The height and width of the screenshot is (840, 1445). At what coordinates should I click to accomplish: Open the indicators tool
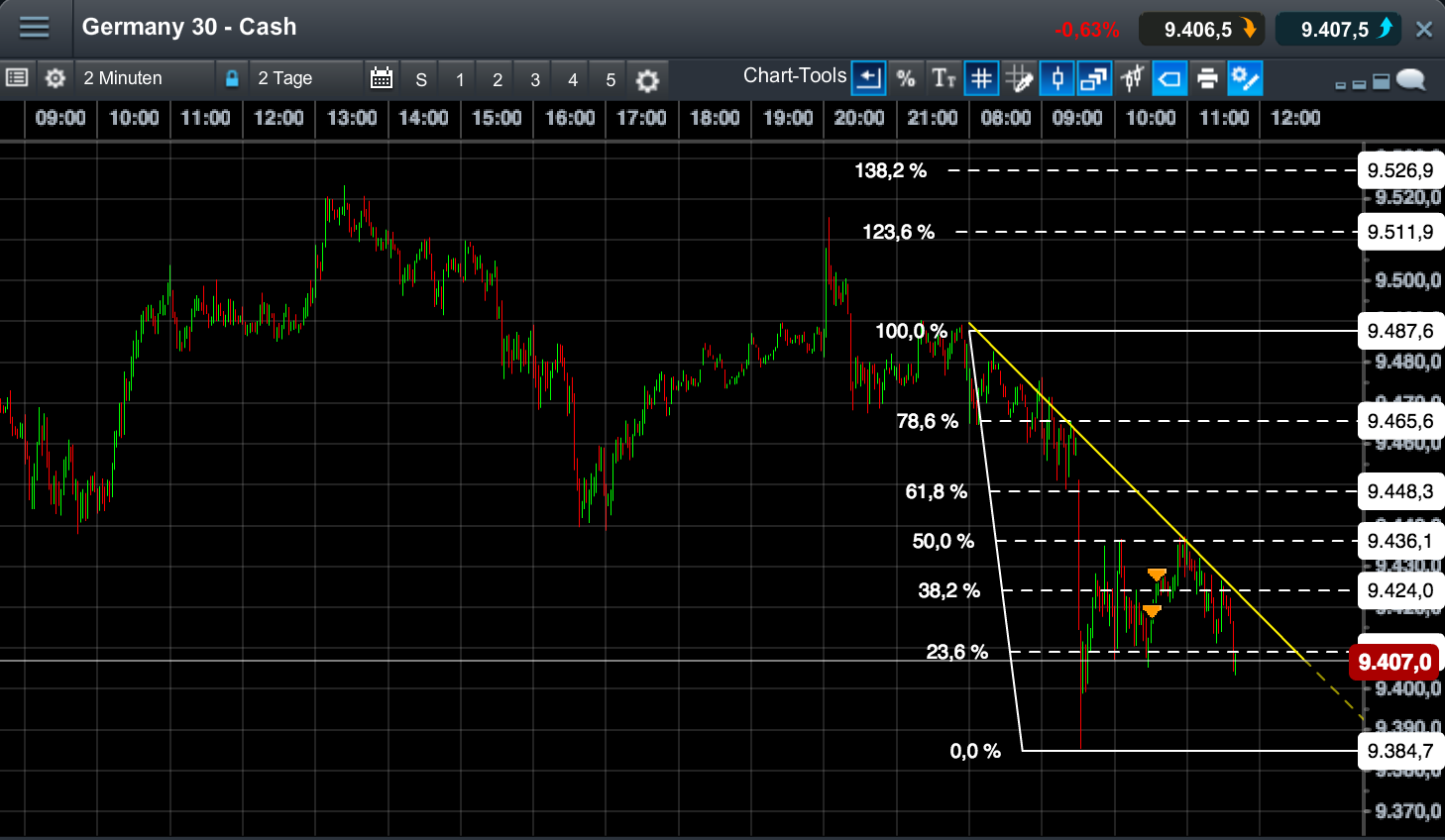pyautogui.click(x=1132, y=78)
